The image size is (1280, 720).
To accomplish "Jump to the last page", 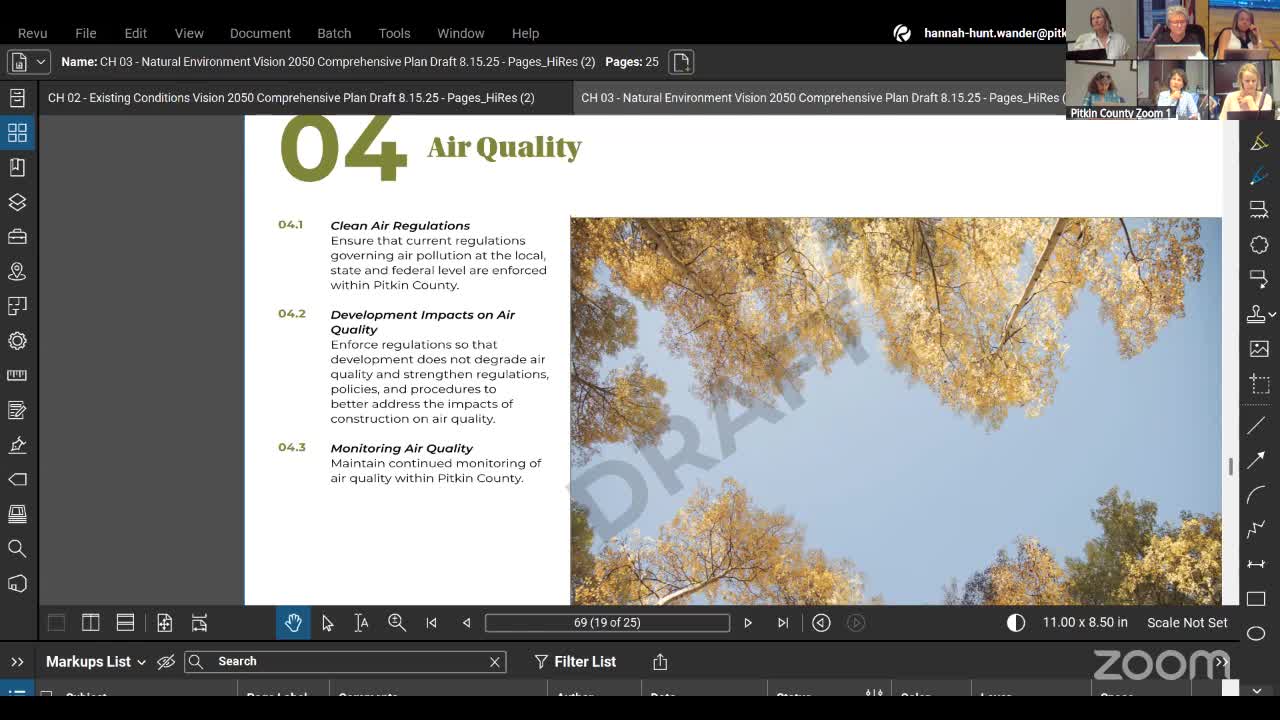I will (x=783, y=622).
